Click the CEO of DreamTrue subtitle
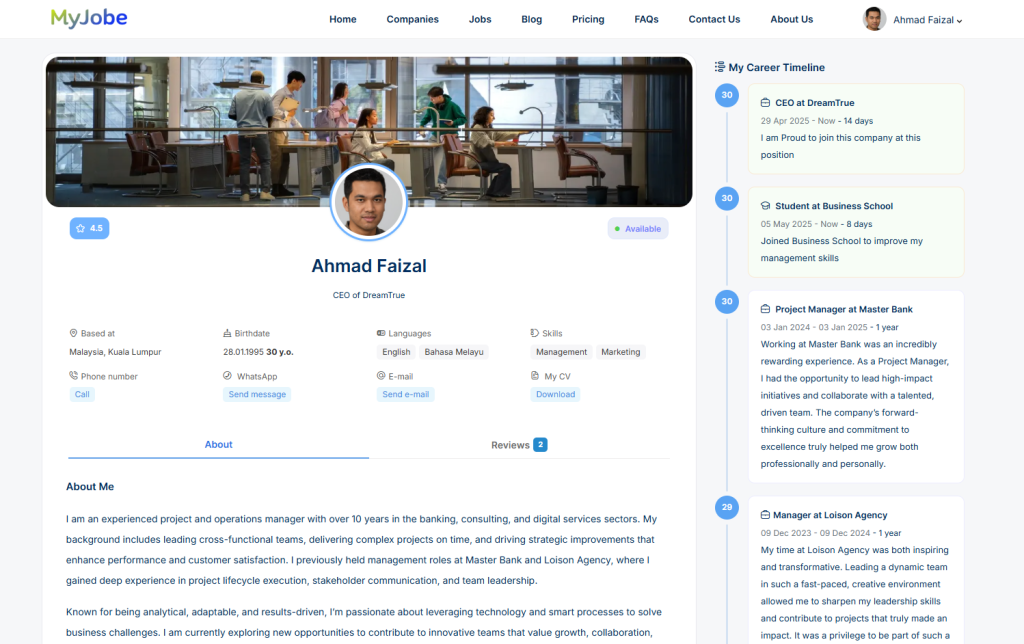Viewport: 1024px width, 644px height. pos(369,295)
